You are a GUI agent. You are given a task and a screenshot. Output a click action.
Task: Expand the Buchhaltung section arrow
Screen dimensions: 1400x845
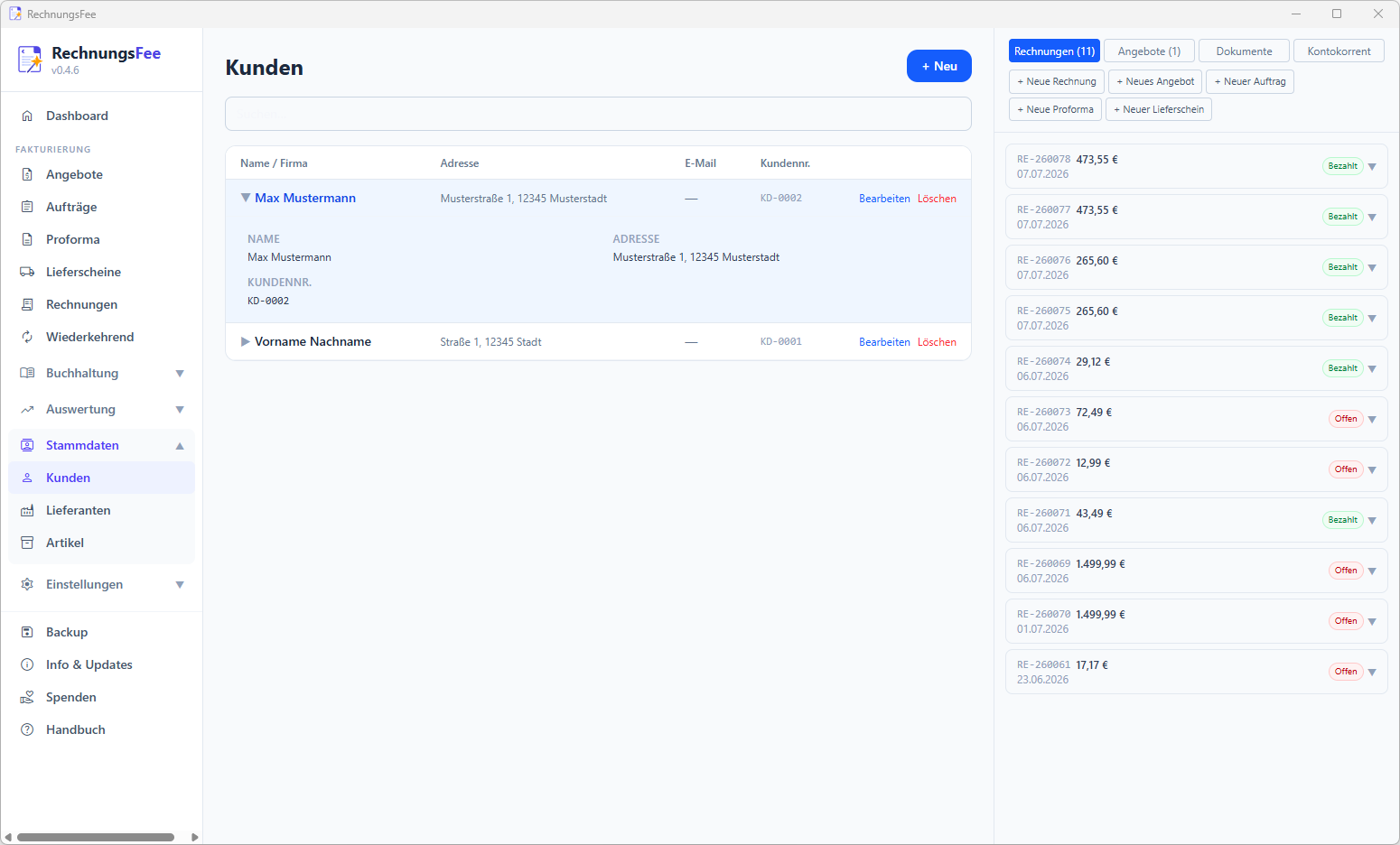[x=180, y=374]
